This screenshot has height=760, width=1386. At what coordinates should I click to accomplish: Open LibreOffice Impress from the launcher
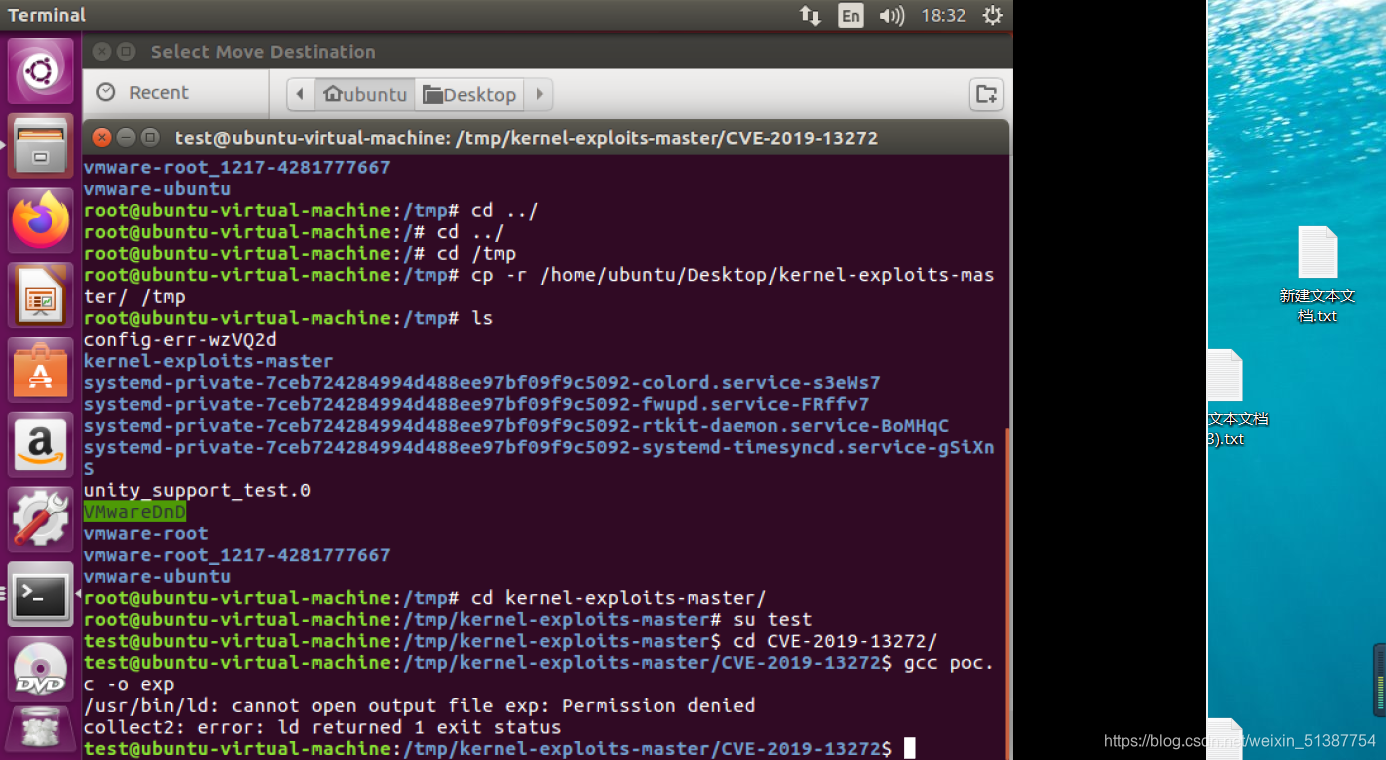click(41, 295)
